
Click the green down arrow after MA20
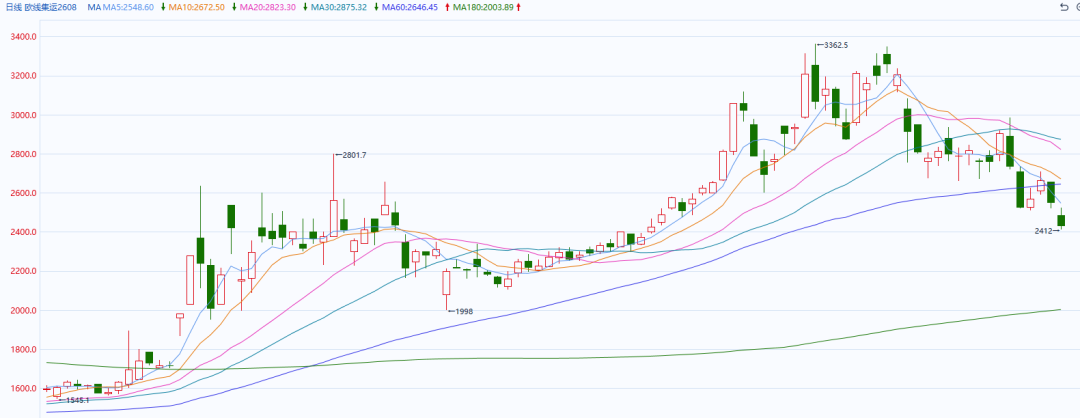(x=305, y=7)
